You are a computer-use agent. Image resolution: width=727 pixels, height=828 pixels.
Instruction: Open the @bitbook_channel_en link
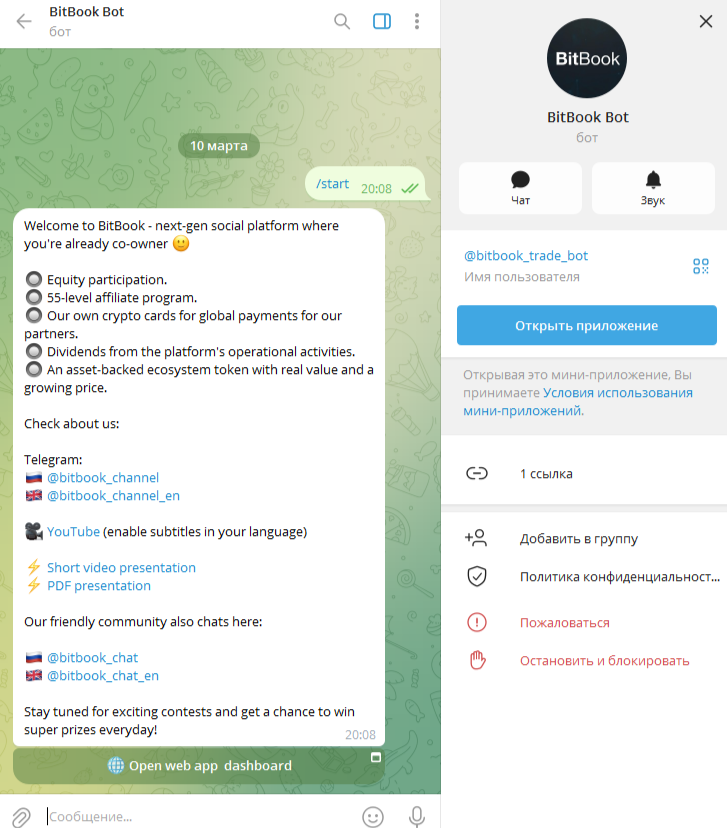[114, 496]
